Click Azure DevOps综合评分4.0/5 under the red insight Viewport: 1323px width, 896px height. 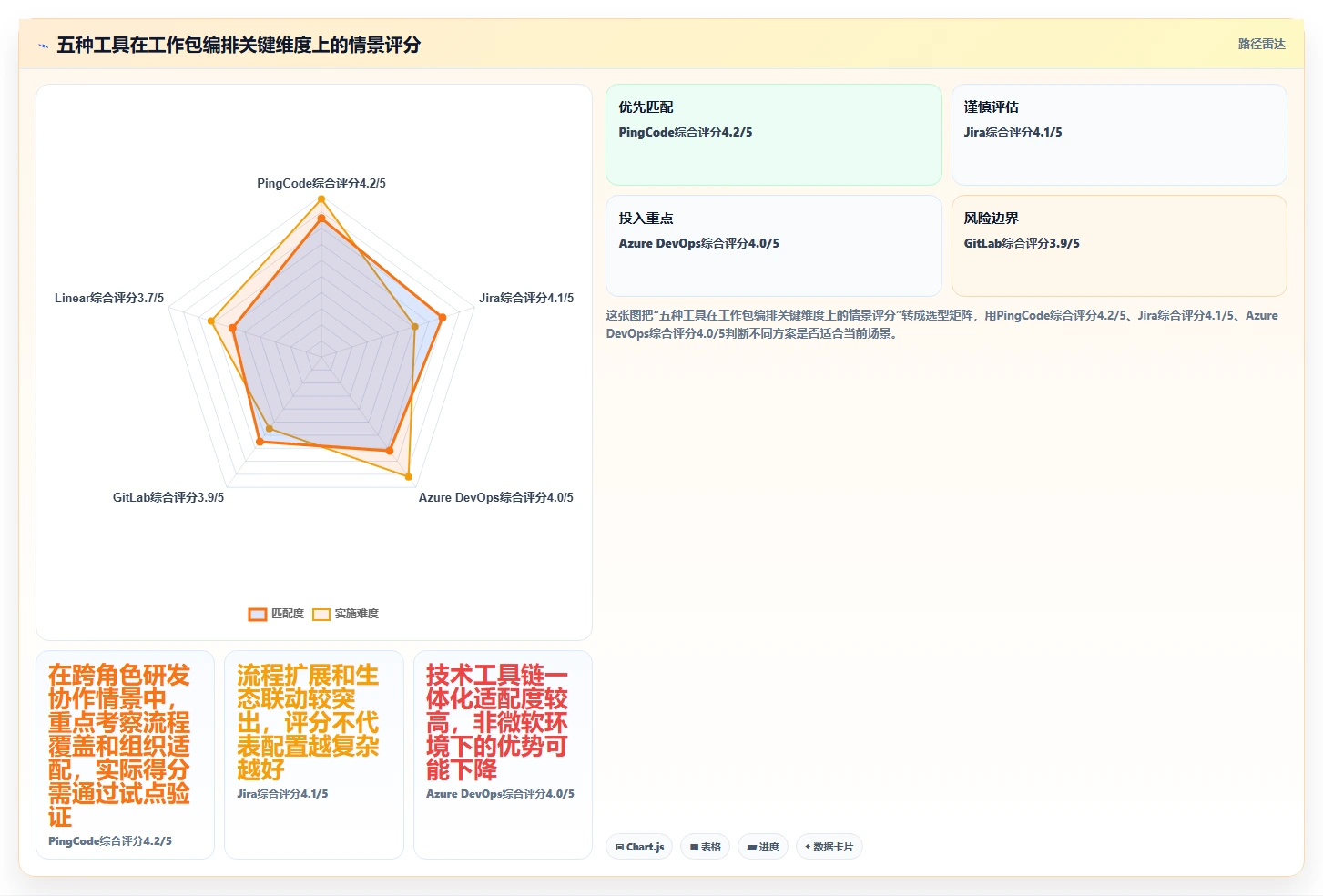(500, 794)
